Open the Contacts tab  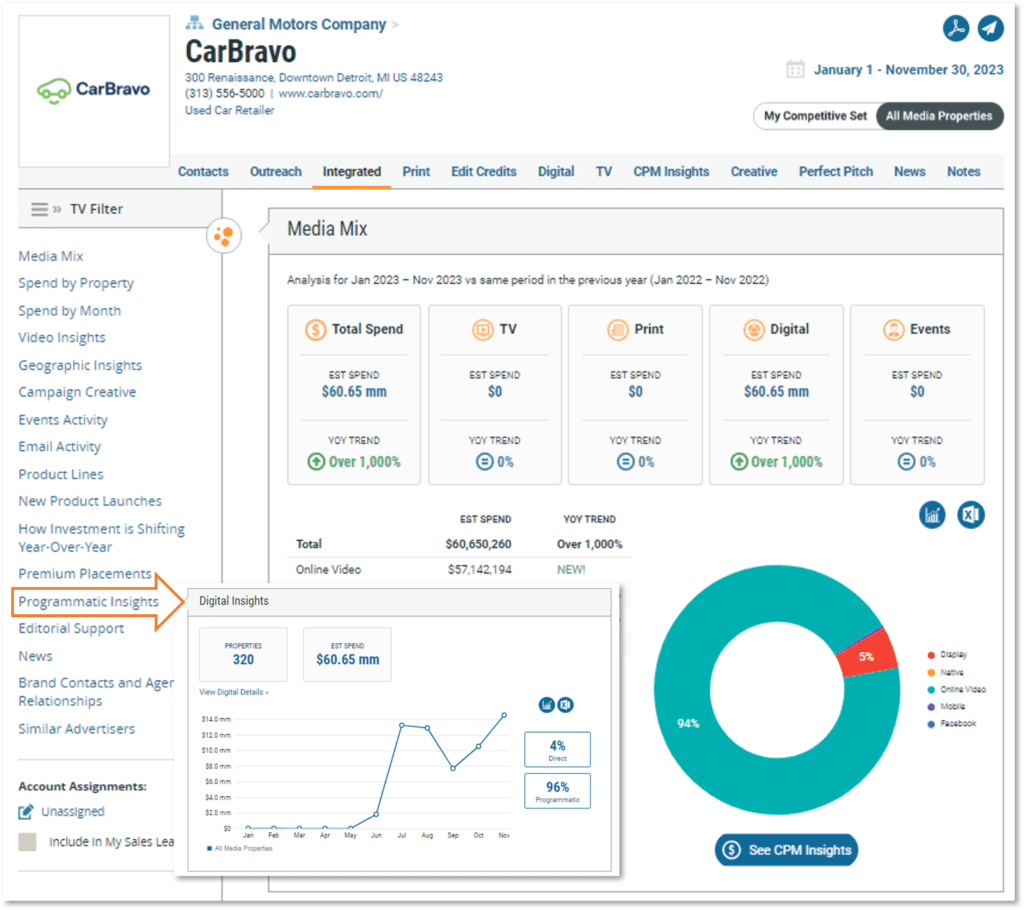203,172
